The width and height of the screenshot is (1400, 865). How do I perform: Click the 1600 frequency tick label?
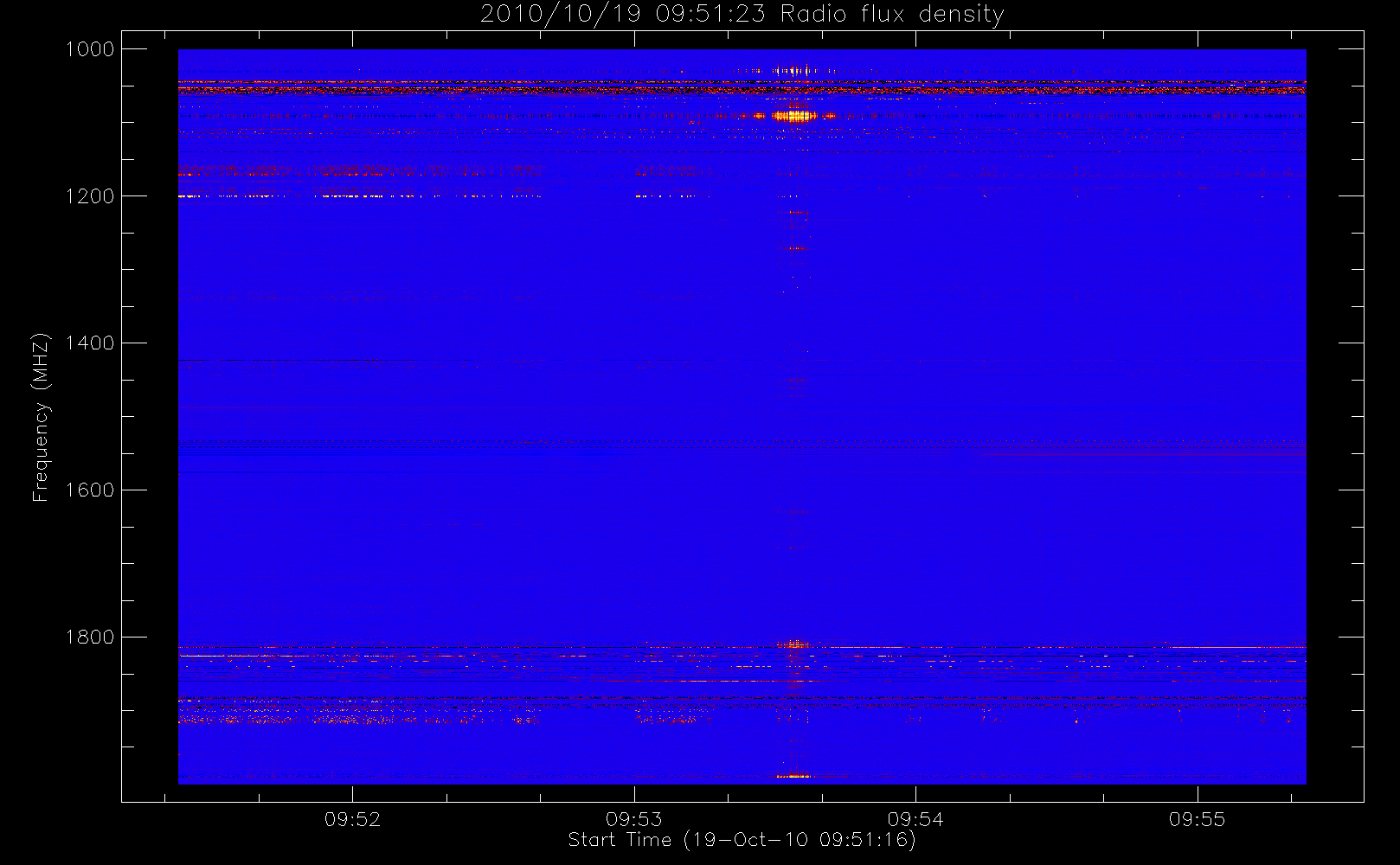(90, 490)
